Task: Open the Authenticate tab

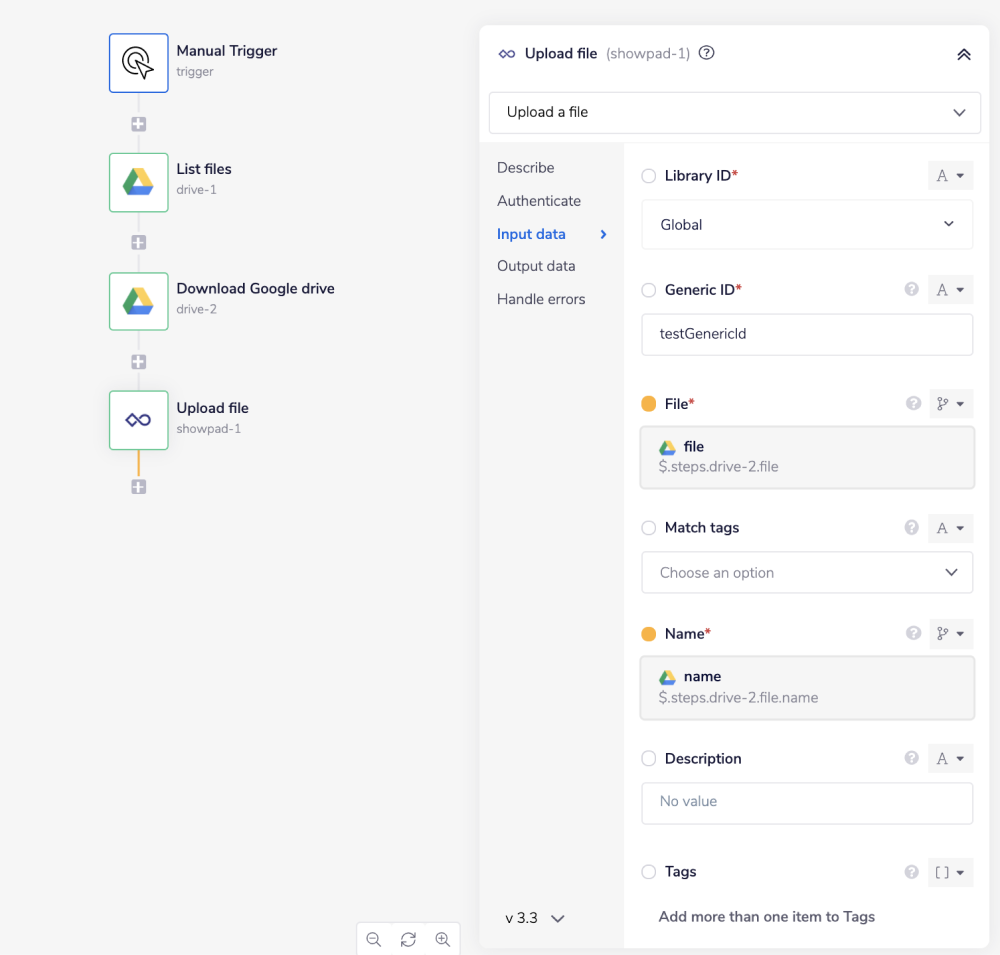Action: 538,201
